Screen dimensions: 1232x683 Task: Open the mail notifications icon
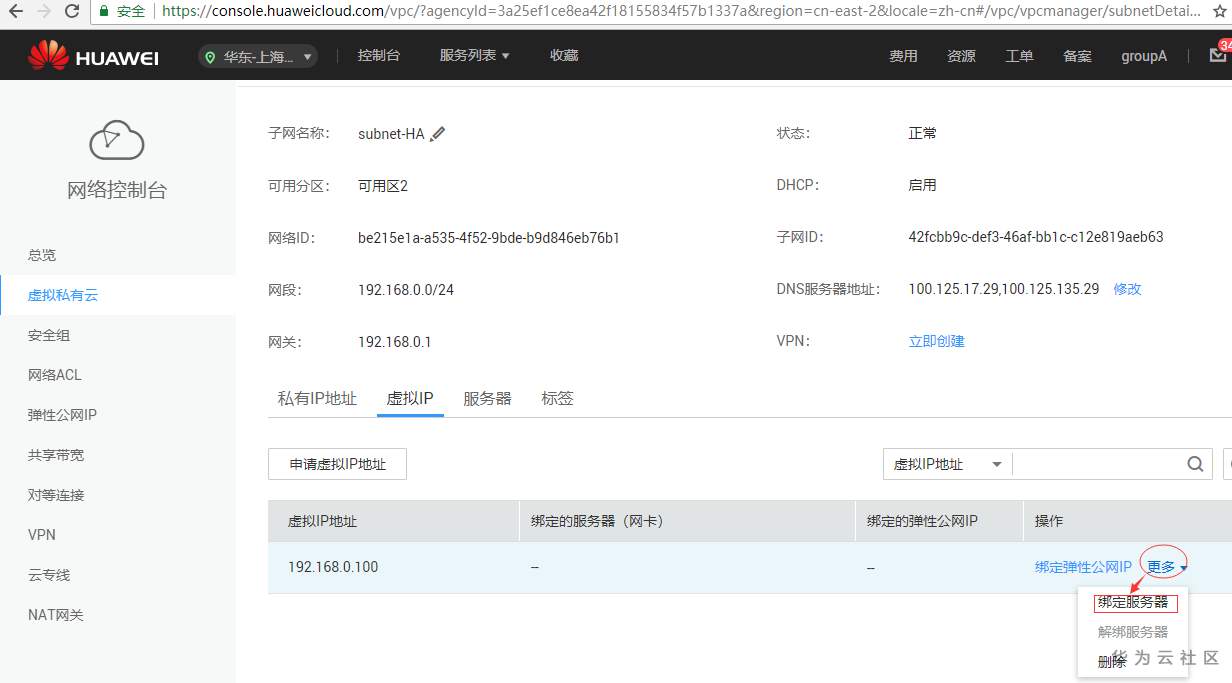click(x=1217, y=56)
